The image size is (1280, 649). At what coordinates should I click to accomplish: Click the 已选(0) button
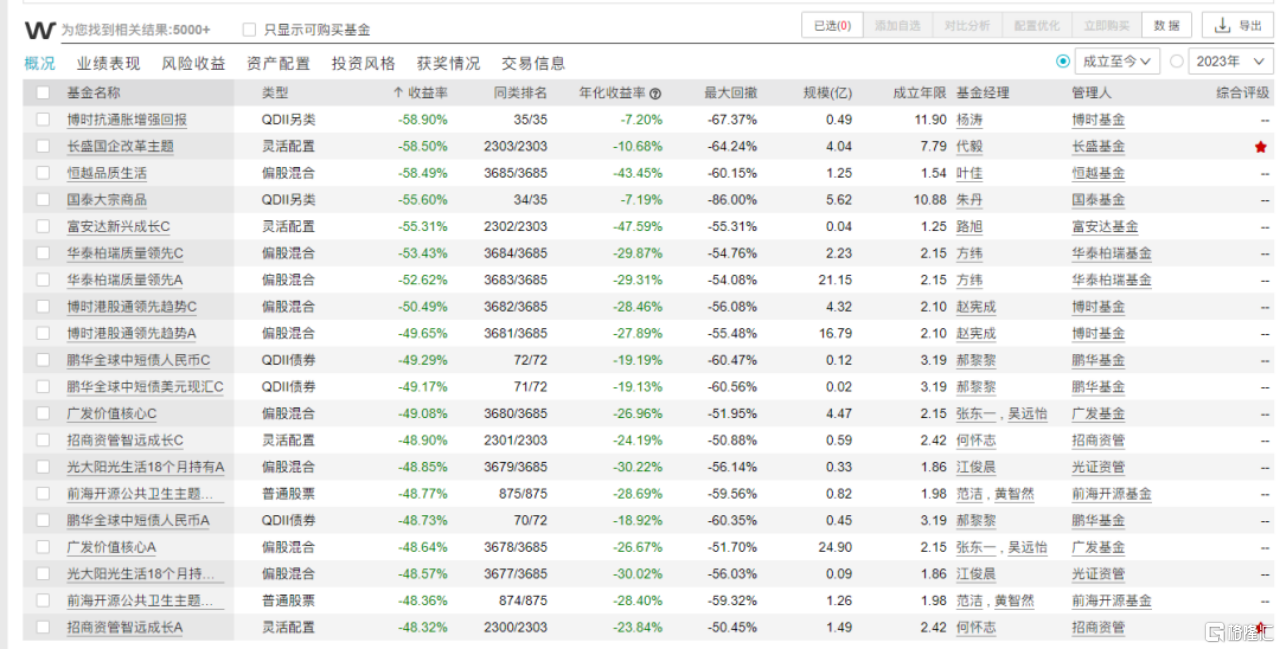pos(832,26)
